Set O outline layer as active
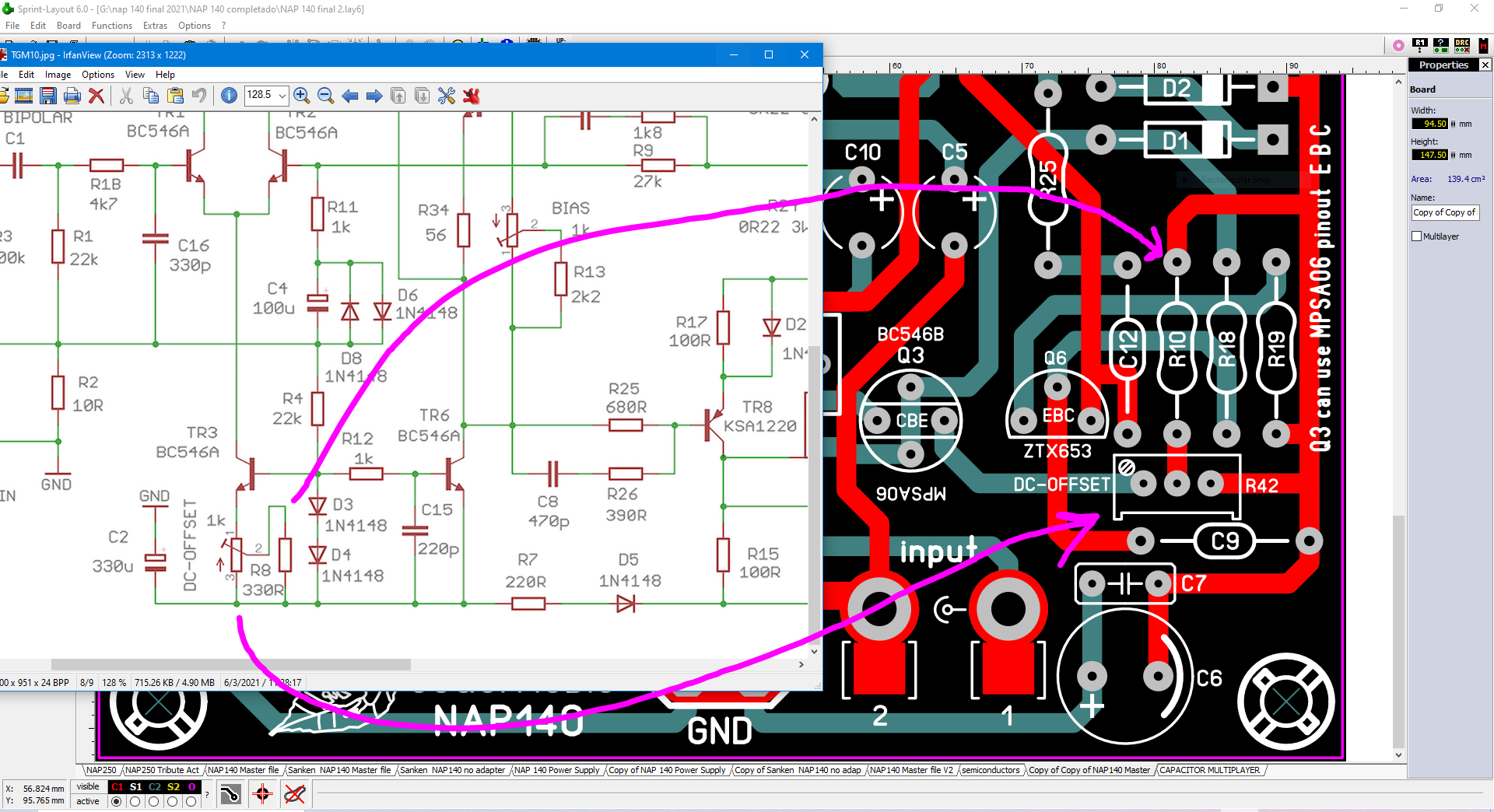 [x=191, y=801]
